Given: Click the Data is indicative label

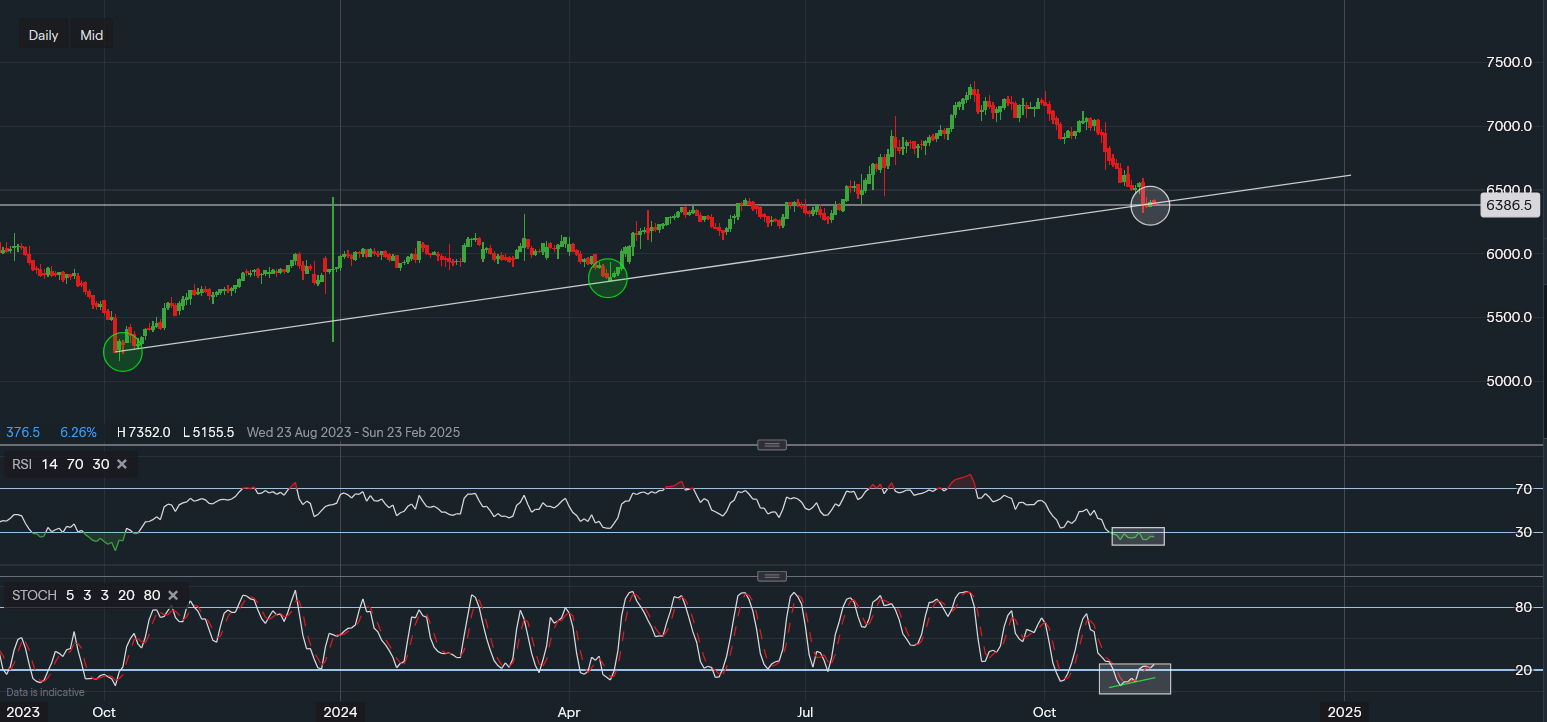Looking at the screenshot, I should 47,691.
